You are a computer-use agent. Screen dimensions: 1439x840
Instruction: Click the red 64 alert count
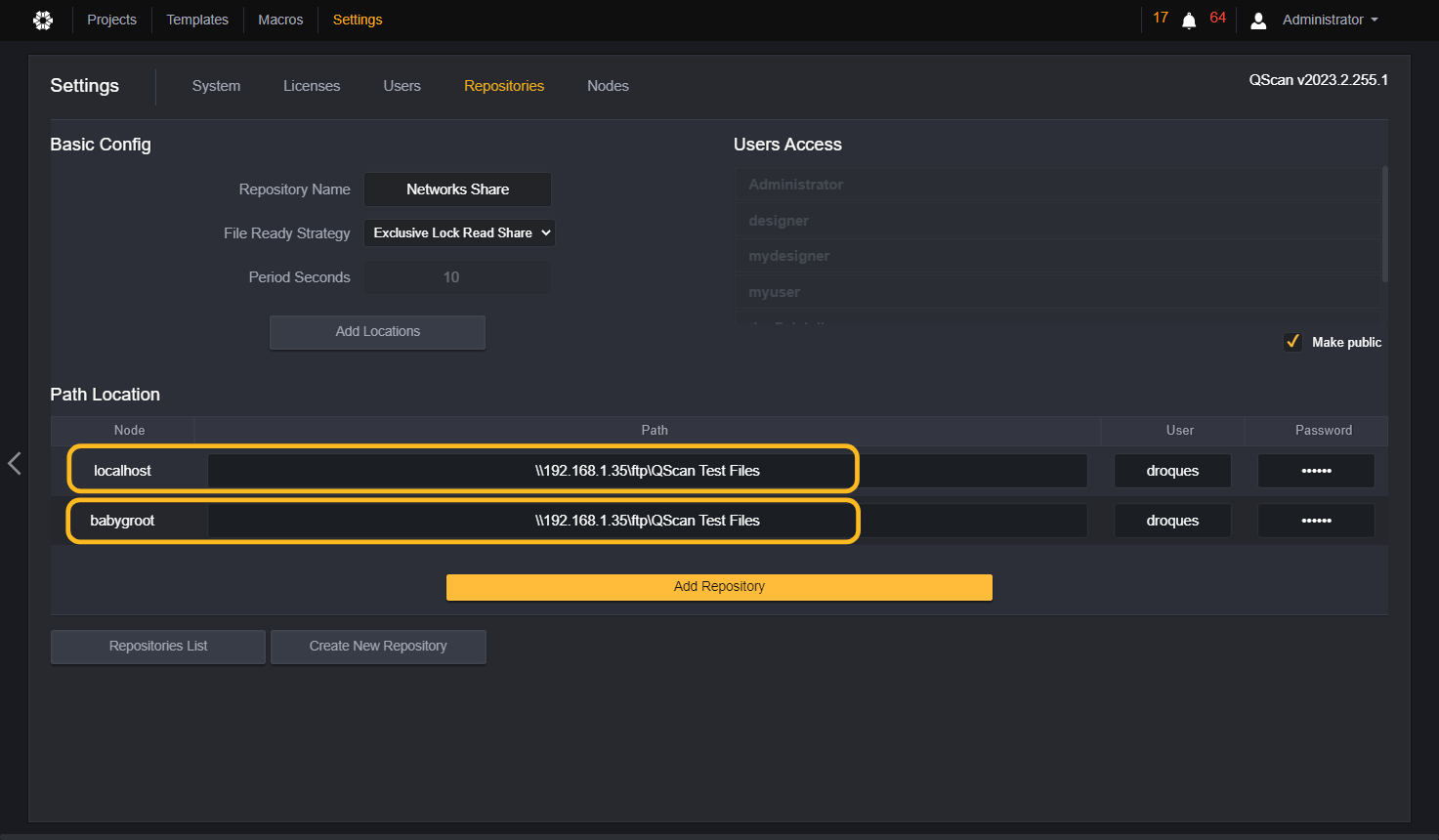(1217, 18)
